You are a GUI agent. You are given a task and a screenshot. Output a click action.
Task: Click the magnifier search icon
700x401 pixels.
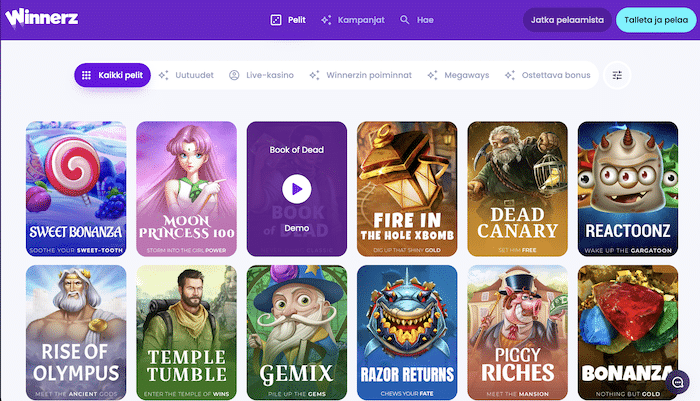(x=404, y=20)
